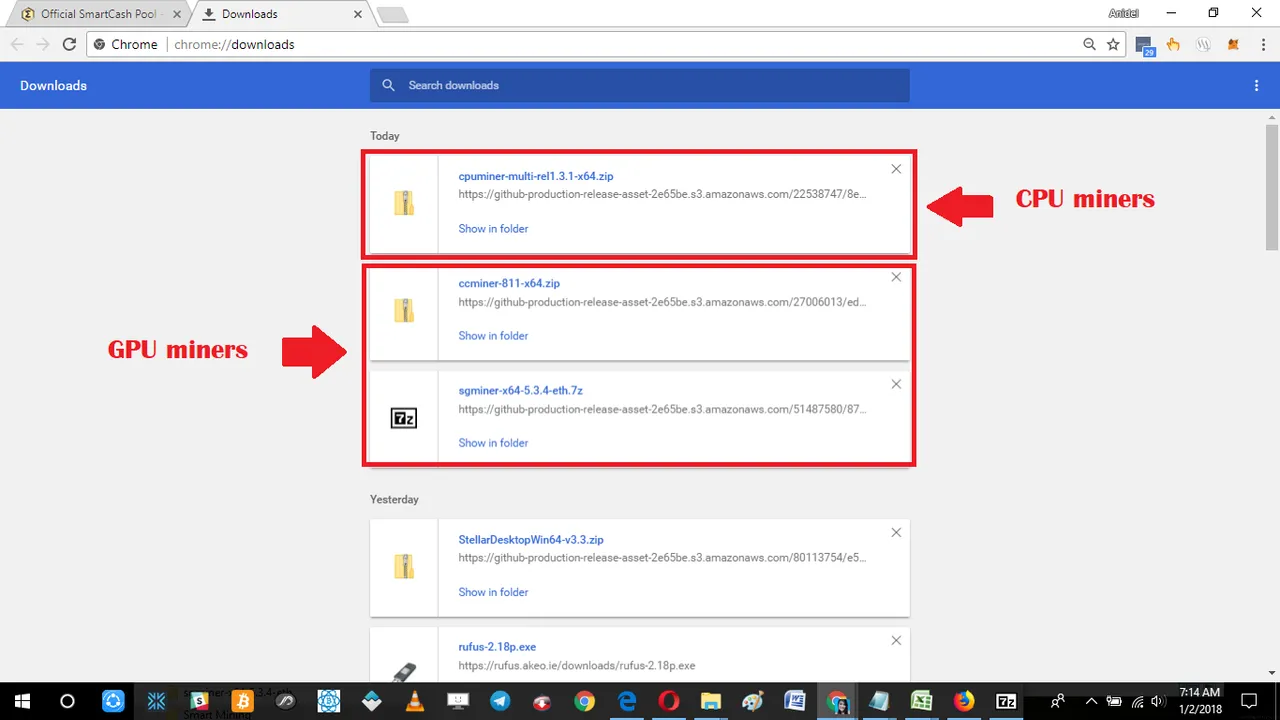Open Firefox on the taskbar
The image size is (1280, 720).
coord(964,701)
